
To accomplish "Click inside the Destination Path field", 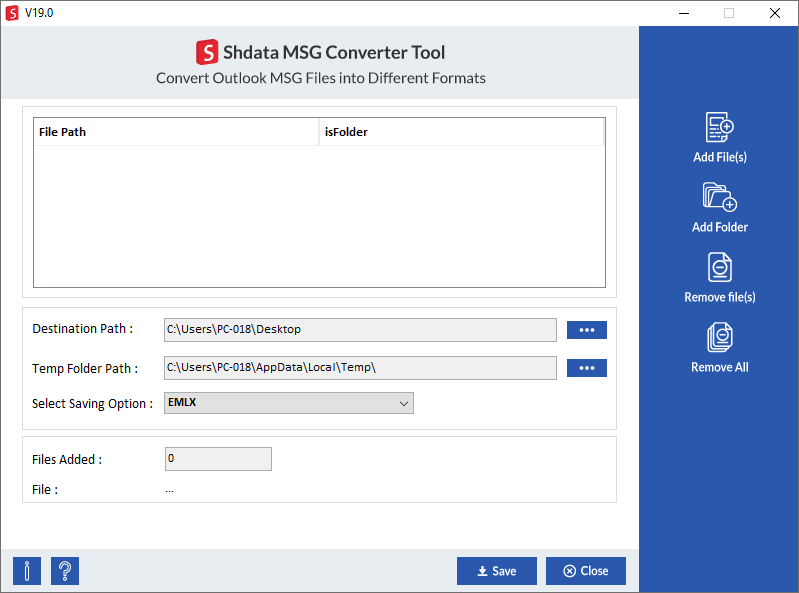I will pos(360,330).
